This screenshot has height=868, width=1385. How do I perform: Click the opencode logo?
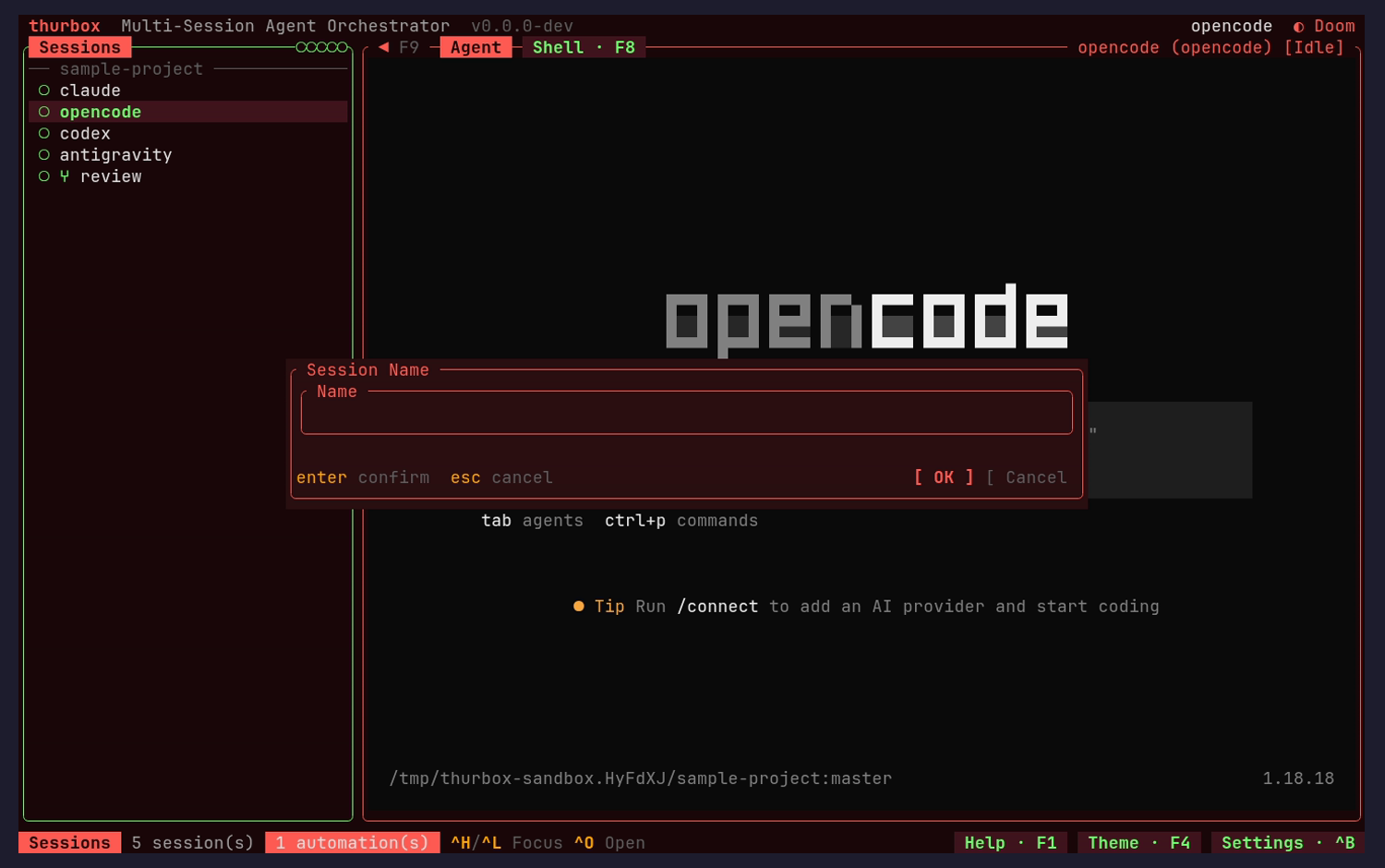pos(867,319)
